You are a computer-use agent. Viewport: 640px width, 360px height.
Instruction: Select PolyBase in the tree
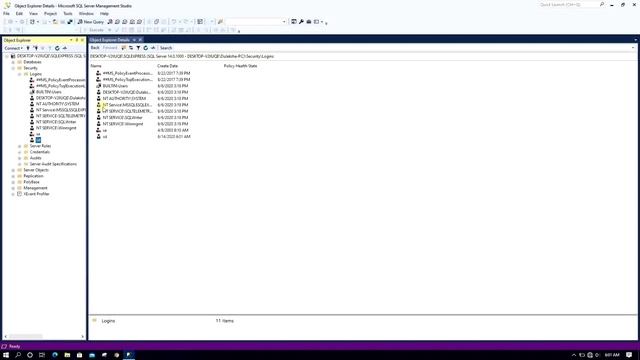(31, 182)
